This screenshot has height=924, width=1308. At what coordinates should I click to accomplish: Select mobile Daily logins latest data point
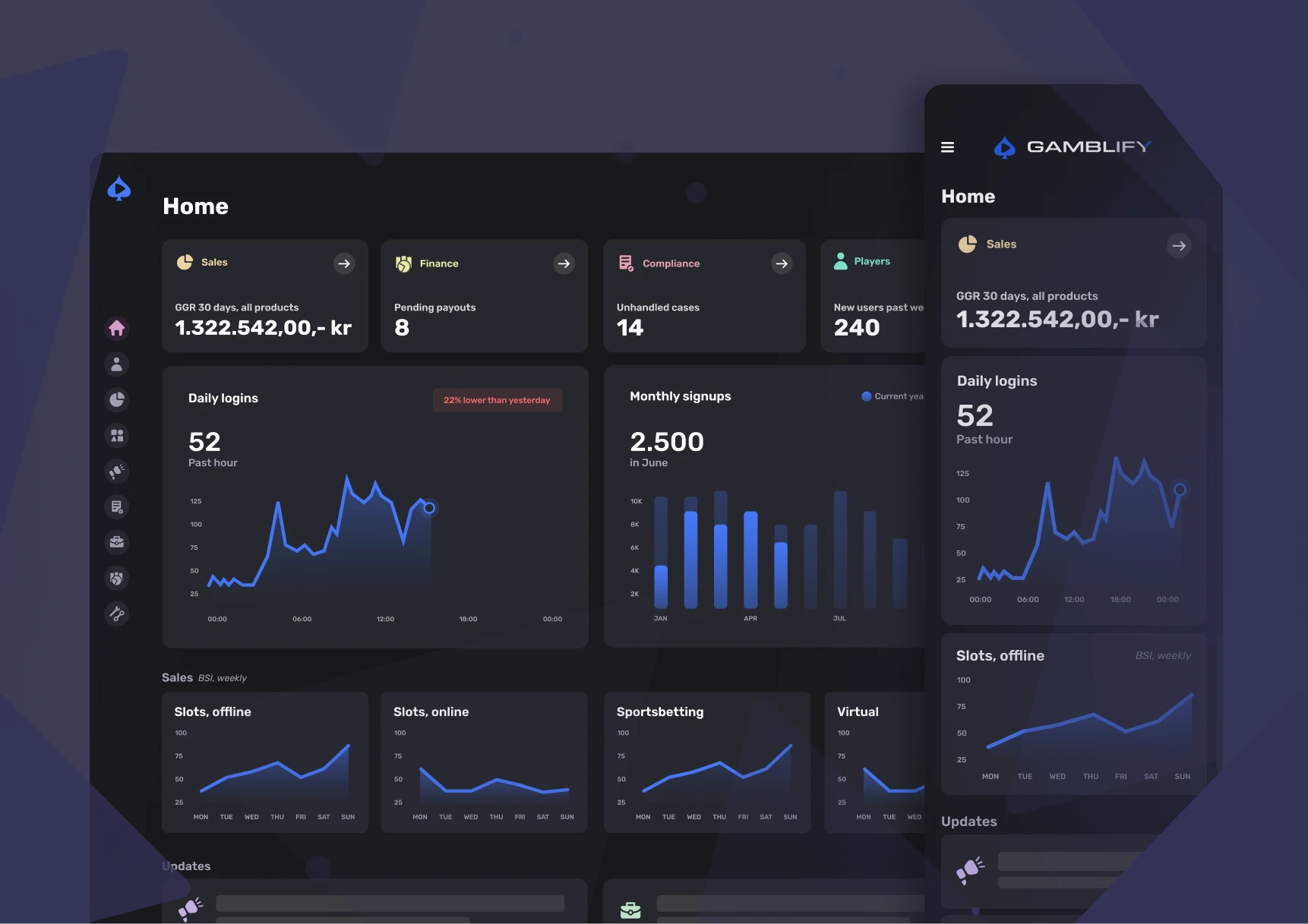pyautogui.click(x=1180, y=490)
